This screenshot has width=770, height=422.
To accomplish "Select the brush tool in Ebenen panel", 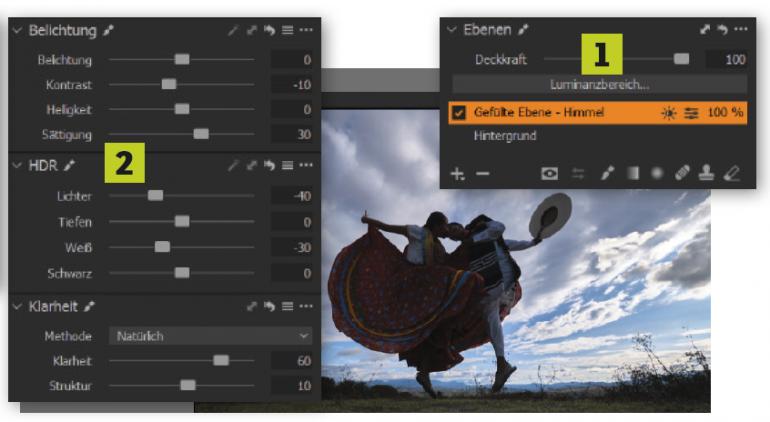I will pos(606,173).
